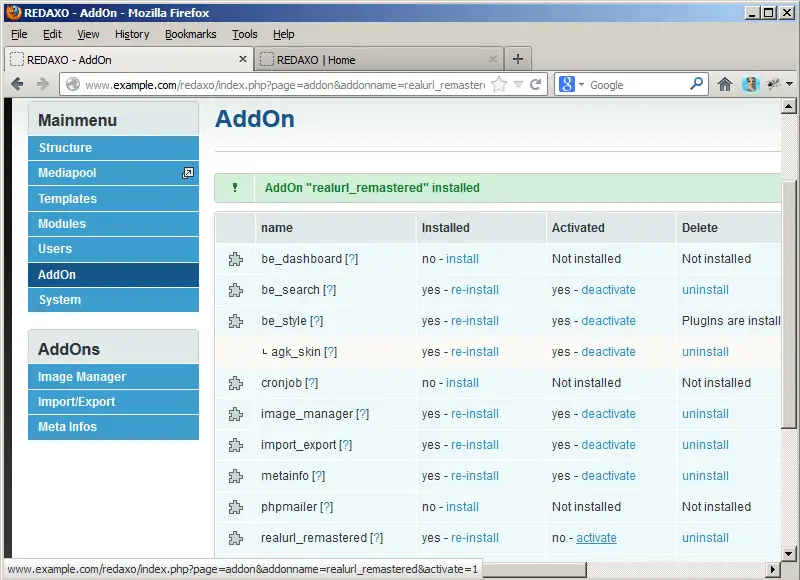
Task: Close the REDAXO | Home tab
Action: tap(492, 59)
